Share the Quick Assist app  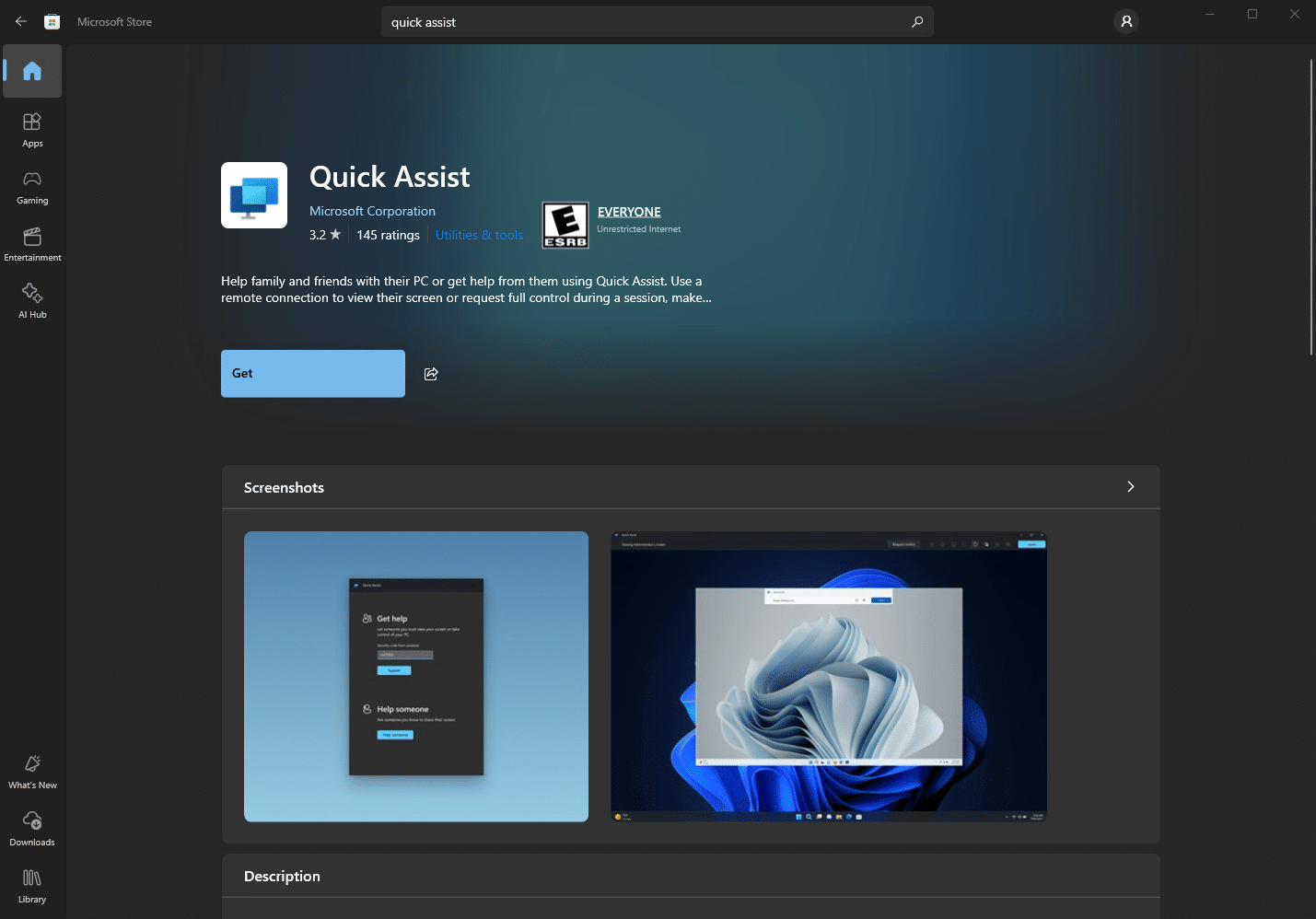coord(431,374)
